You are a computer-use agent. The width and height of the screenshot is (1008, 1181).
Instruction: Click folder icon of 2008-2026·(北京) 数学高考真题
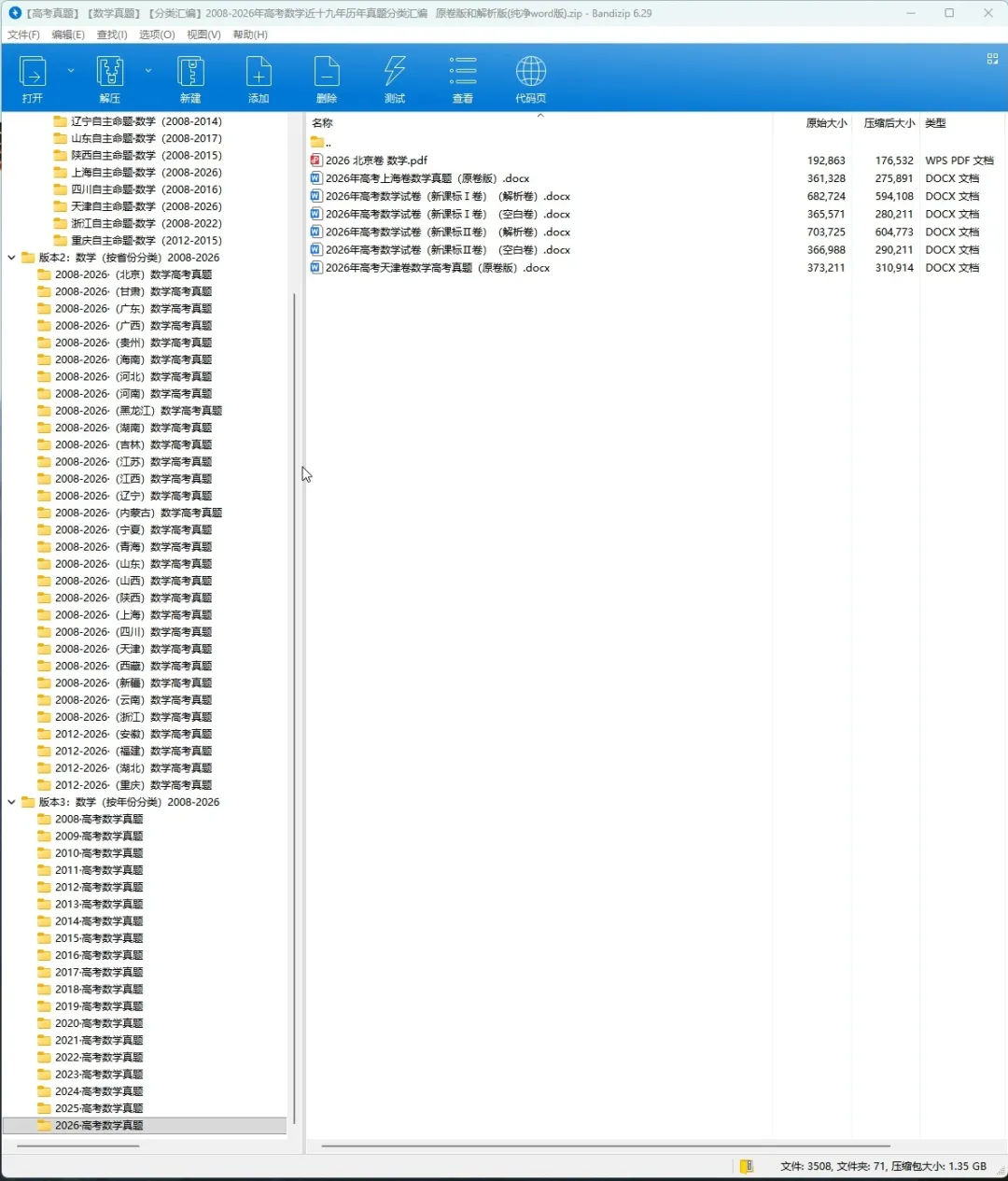click(44, 274)
